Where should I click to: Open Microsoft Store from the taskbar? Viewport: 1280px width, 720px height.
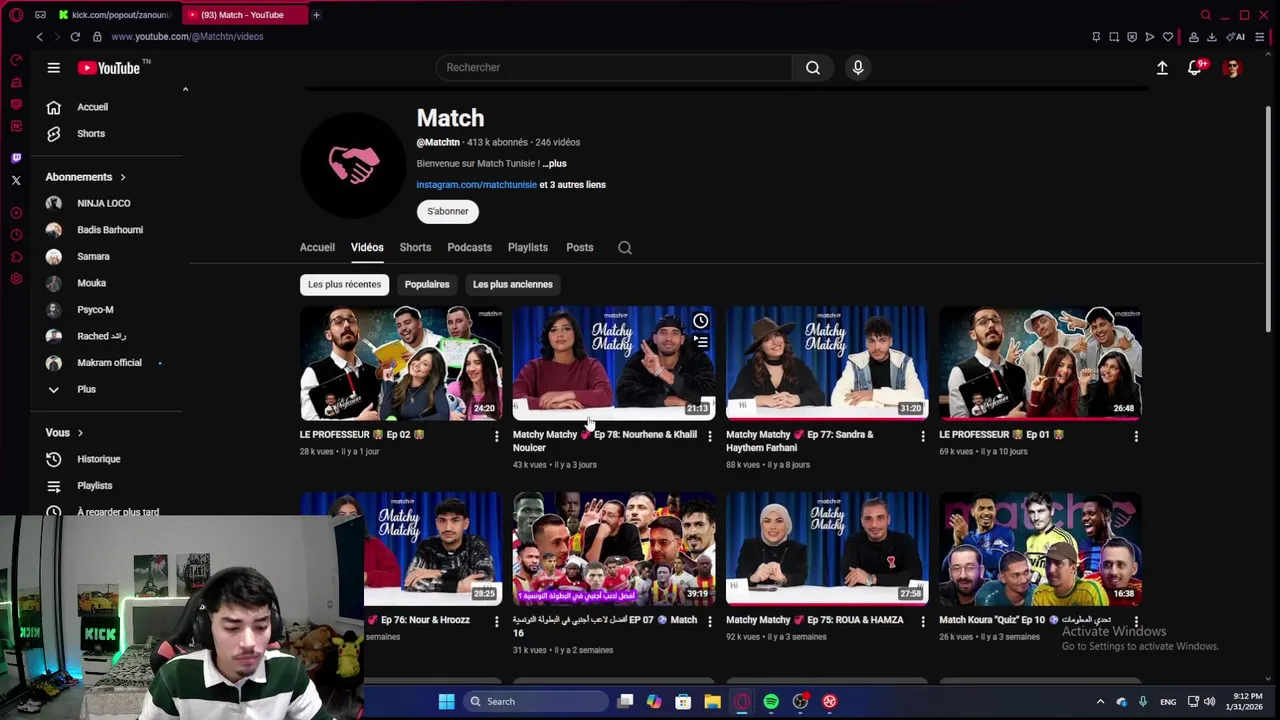(x=683, y=702)
